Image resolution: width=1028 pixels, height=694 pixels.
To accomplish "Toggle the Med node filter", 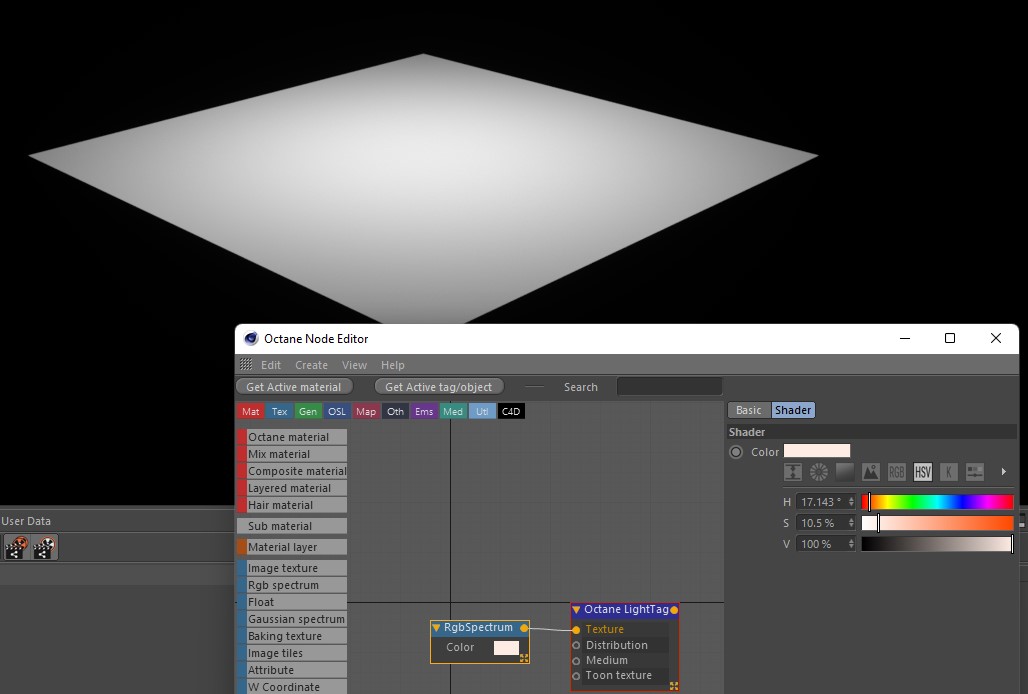I will (453, 412).
